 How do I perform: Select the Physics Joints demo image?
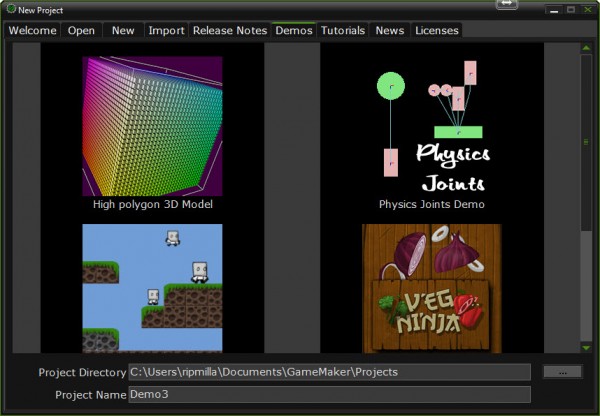tap(431, 126)
